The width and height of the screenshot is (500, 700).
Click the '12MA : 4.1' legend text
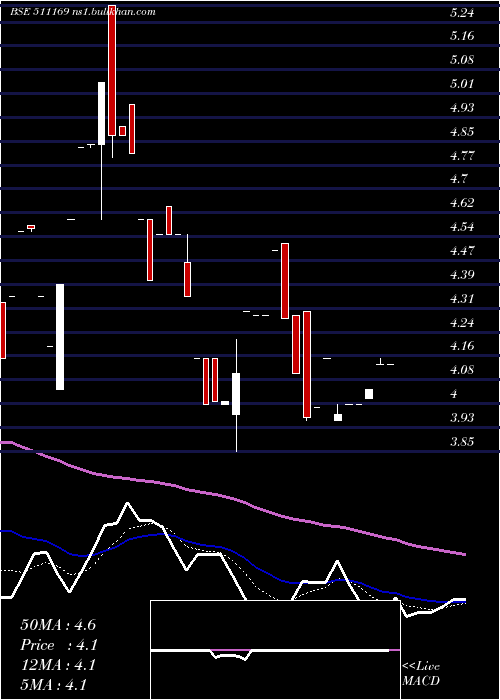pos(58,665)
